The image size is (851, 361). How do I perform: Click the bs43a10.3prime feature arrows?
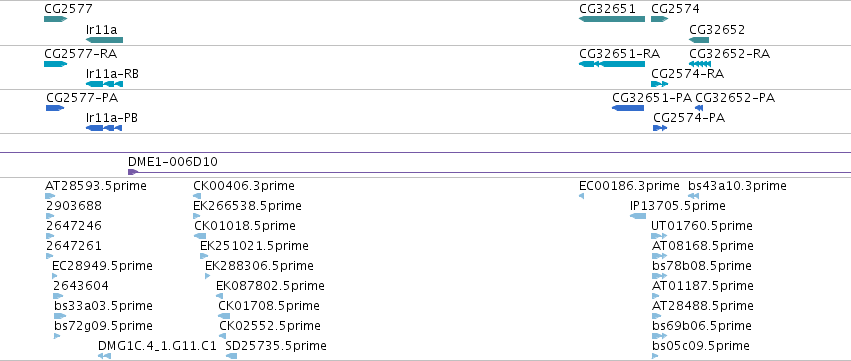[x=694, y=196]
